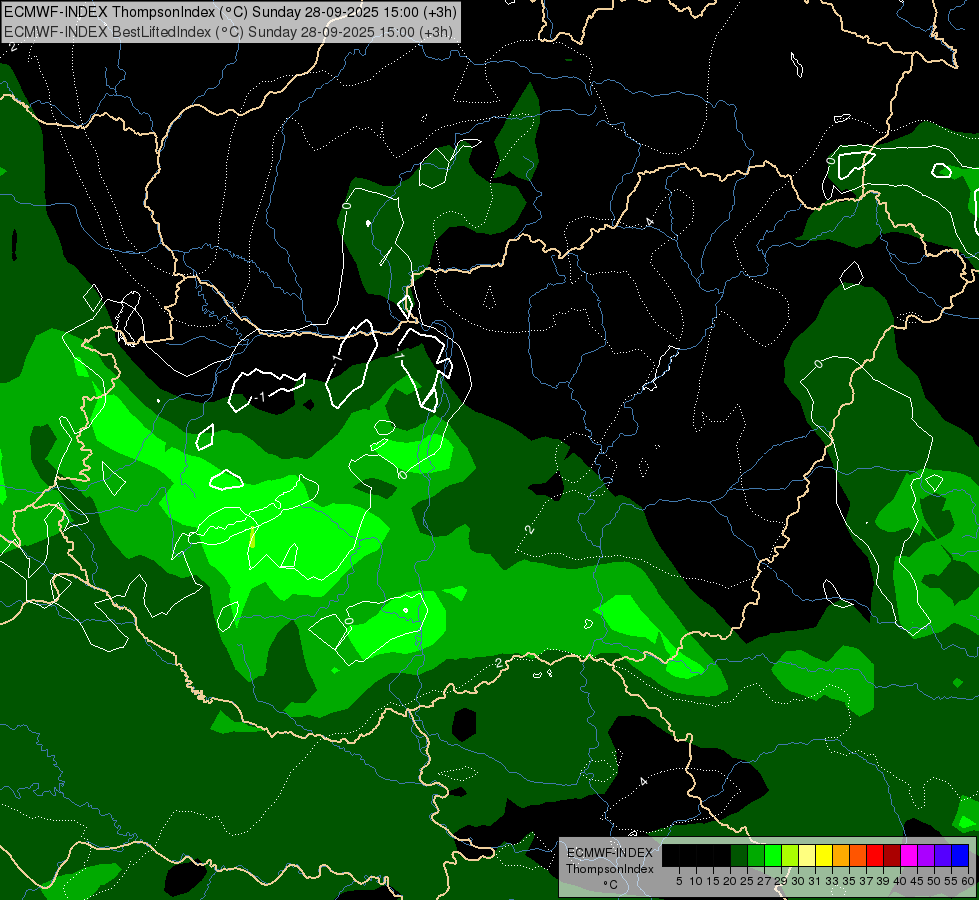
Task: Choose the purple 45–50 legend swatch
Action: [925, 855]
